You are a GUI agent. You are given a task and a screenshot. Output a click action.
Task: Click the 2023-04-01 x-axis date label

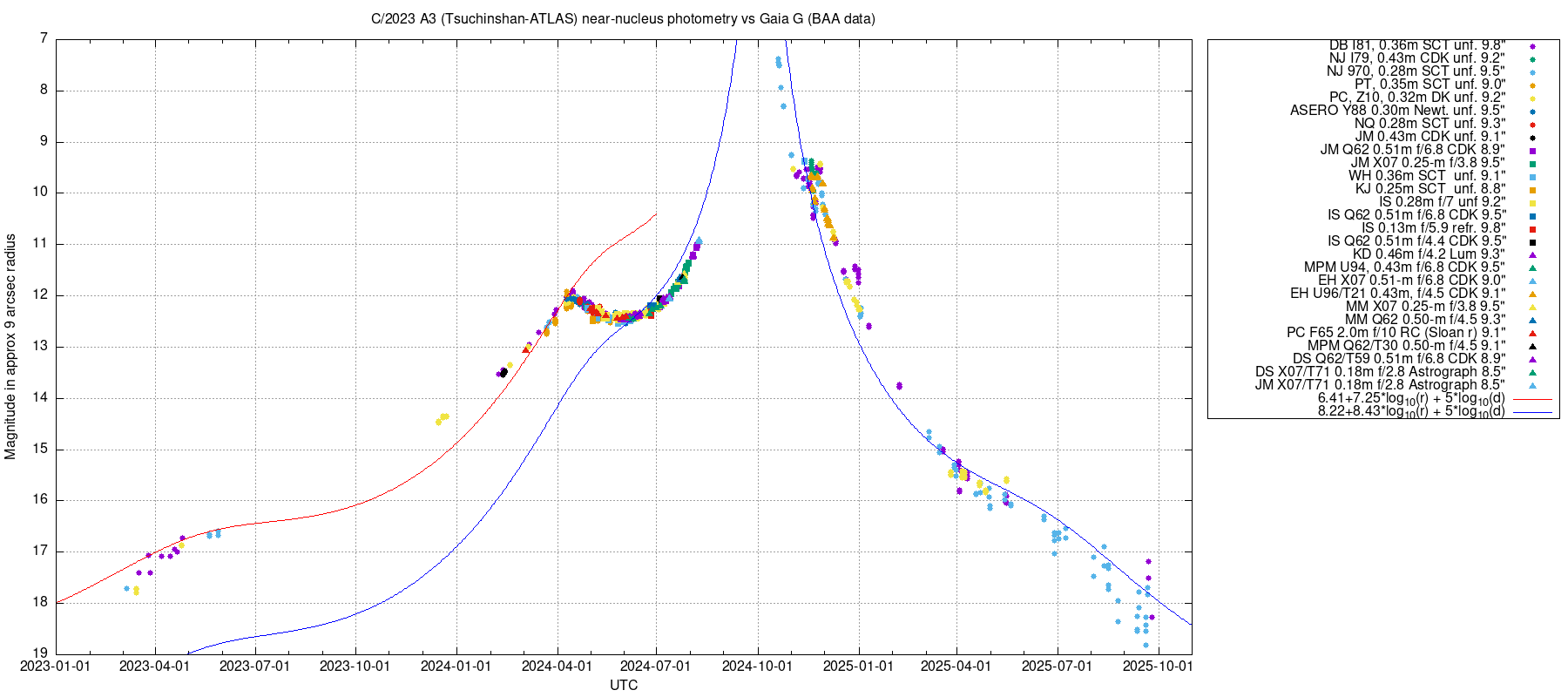pyautogui.click(x=154, y=667)
